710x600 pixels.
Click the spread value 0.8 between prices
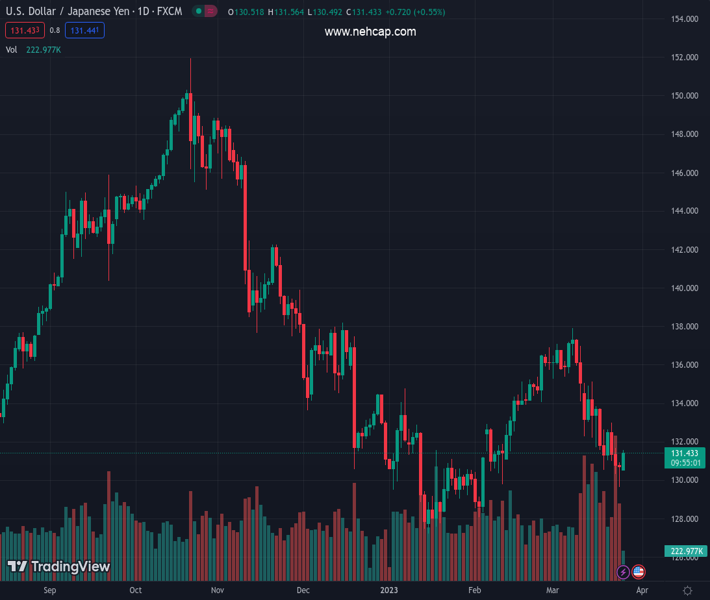55,31
